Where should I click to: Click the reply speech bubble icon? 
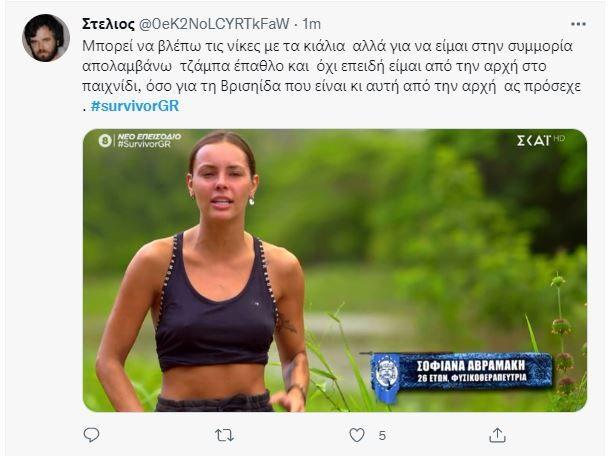coord(91,435)
